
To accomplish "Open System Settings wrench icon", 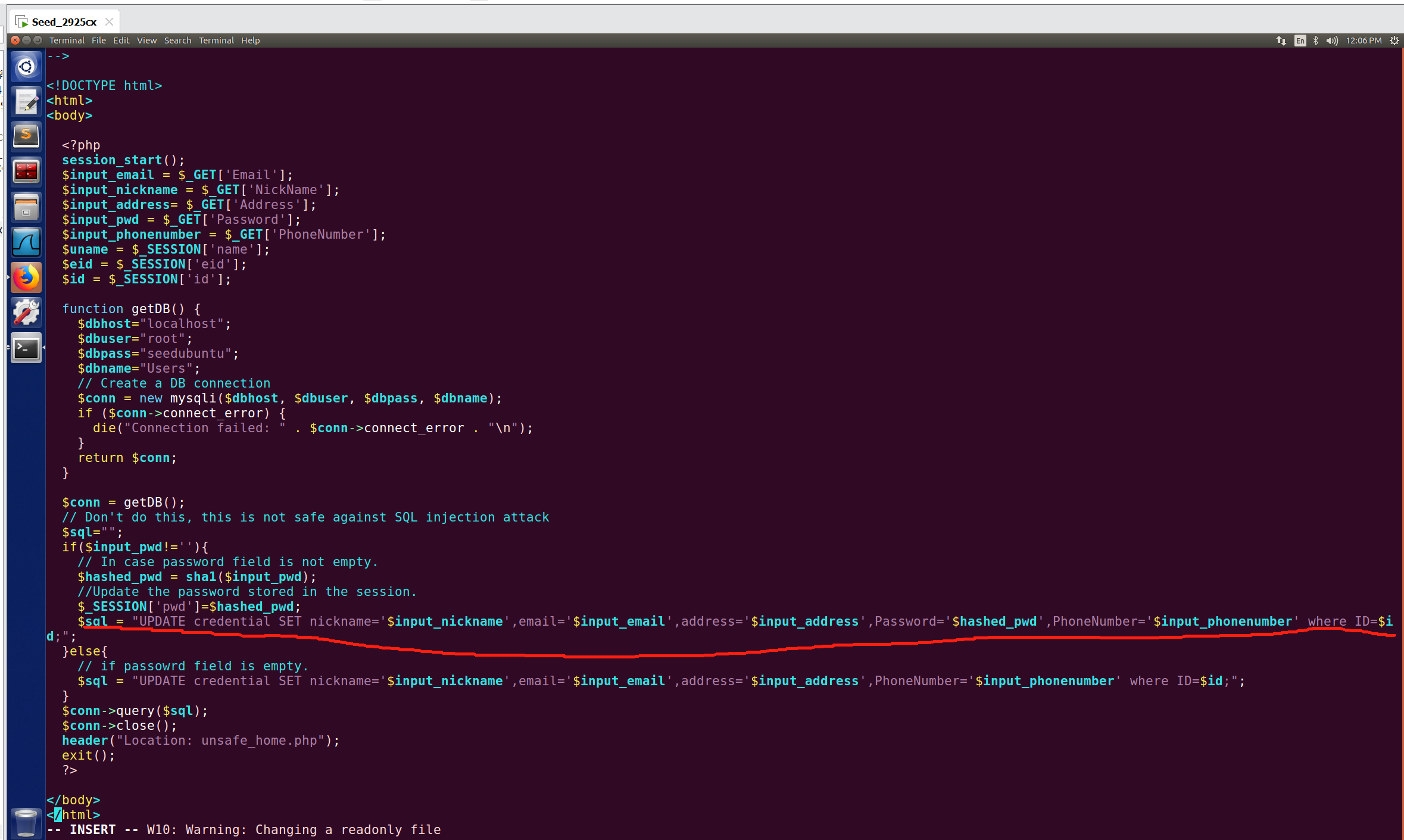I will point(26,313).
